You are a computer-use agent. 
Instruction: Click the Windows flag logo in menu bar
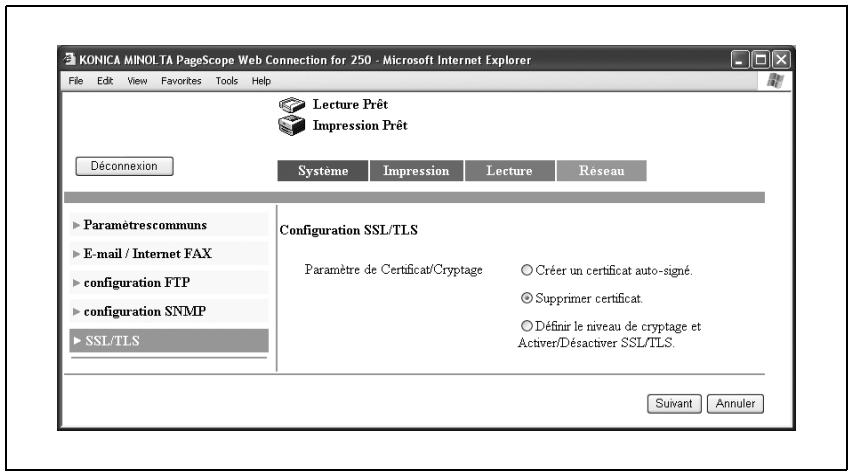[776, 81]
